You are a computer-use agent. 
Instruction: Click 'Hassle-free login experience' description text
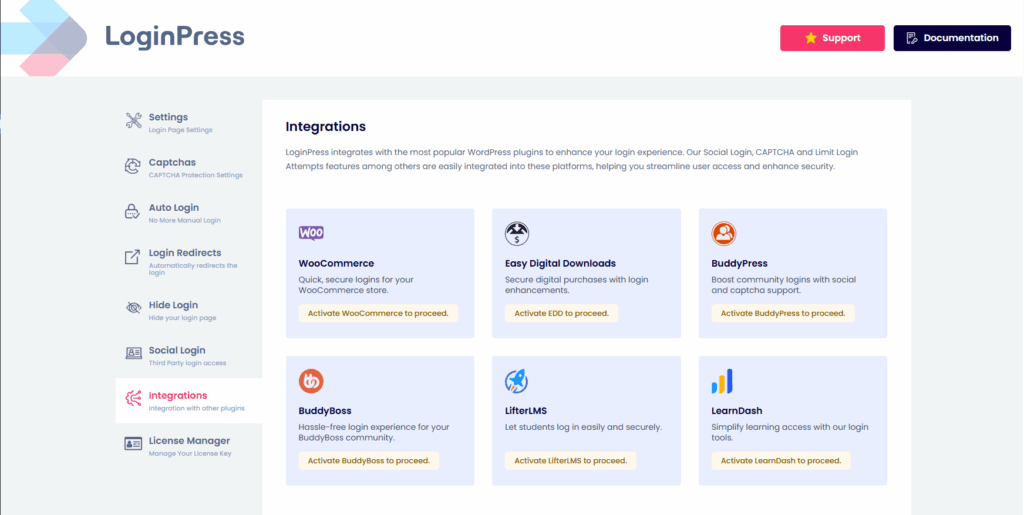point(374,432)
